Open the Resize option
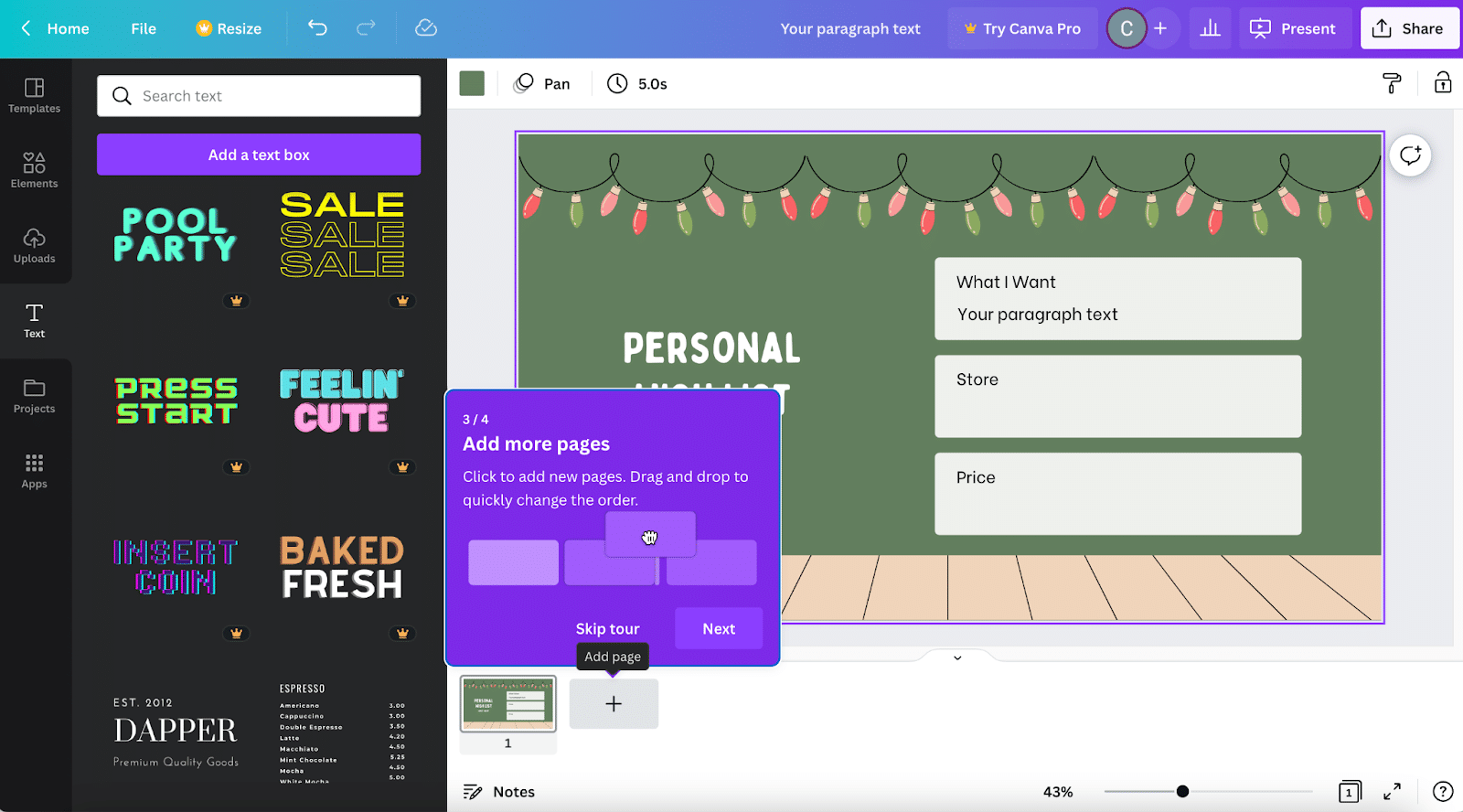Viewport: 1463px width, 812px height. pos(229,28)
